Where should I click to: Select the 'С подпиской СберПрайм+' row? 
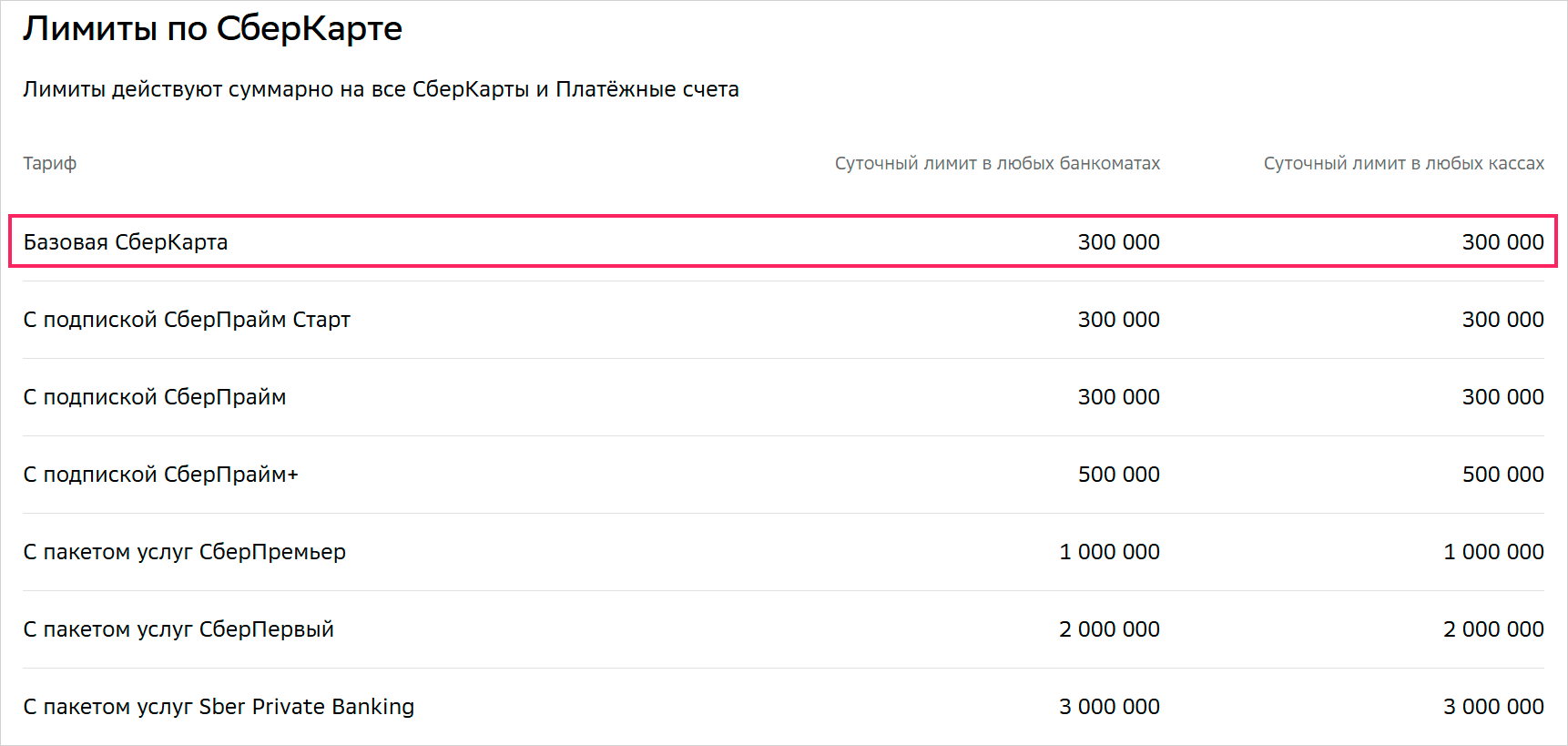pos(783,475)
